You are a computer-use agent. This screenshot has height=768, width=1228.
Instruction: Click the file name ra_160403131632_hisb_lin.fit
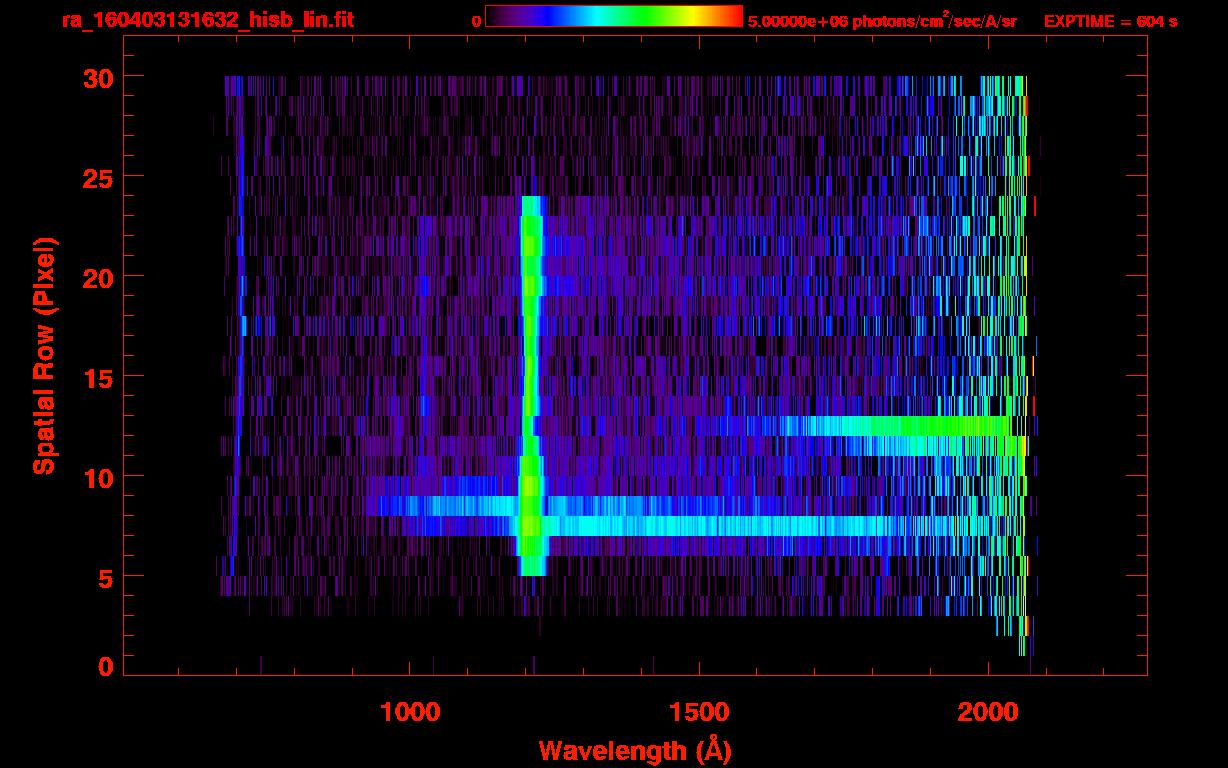(x=206, y=20)
